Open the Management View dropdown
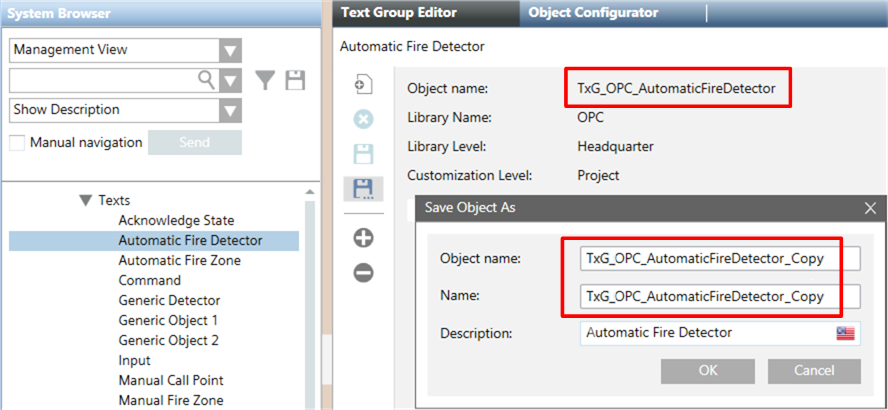The width and height of the screenshot is (888, 410). click(231, 50)
